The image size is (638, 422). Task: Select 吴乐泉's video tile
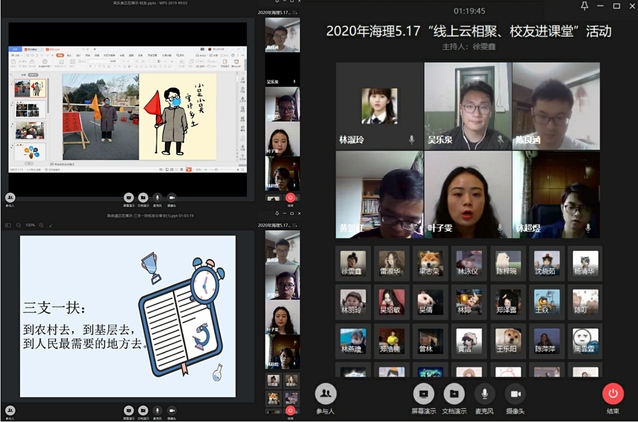pyautogui.click(x=466, y=106)
